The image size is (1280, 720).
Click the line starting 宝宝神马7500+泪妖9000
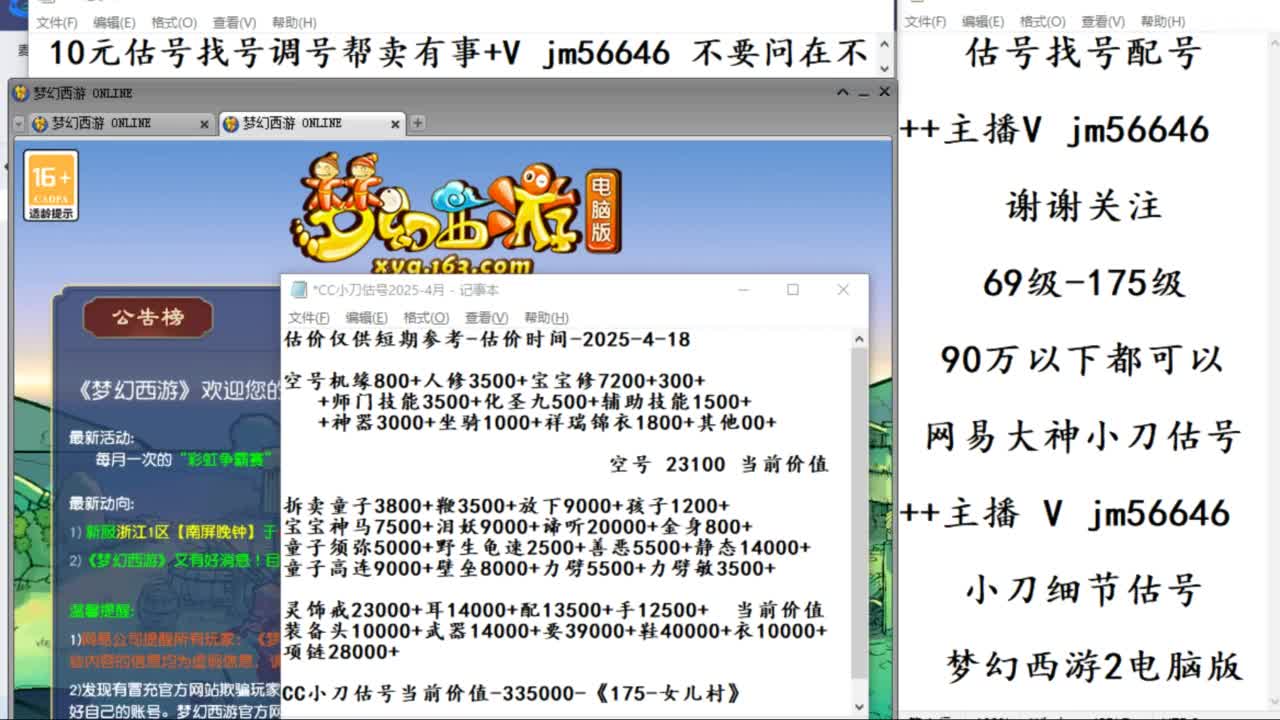click(518, 527)
